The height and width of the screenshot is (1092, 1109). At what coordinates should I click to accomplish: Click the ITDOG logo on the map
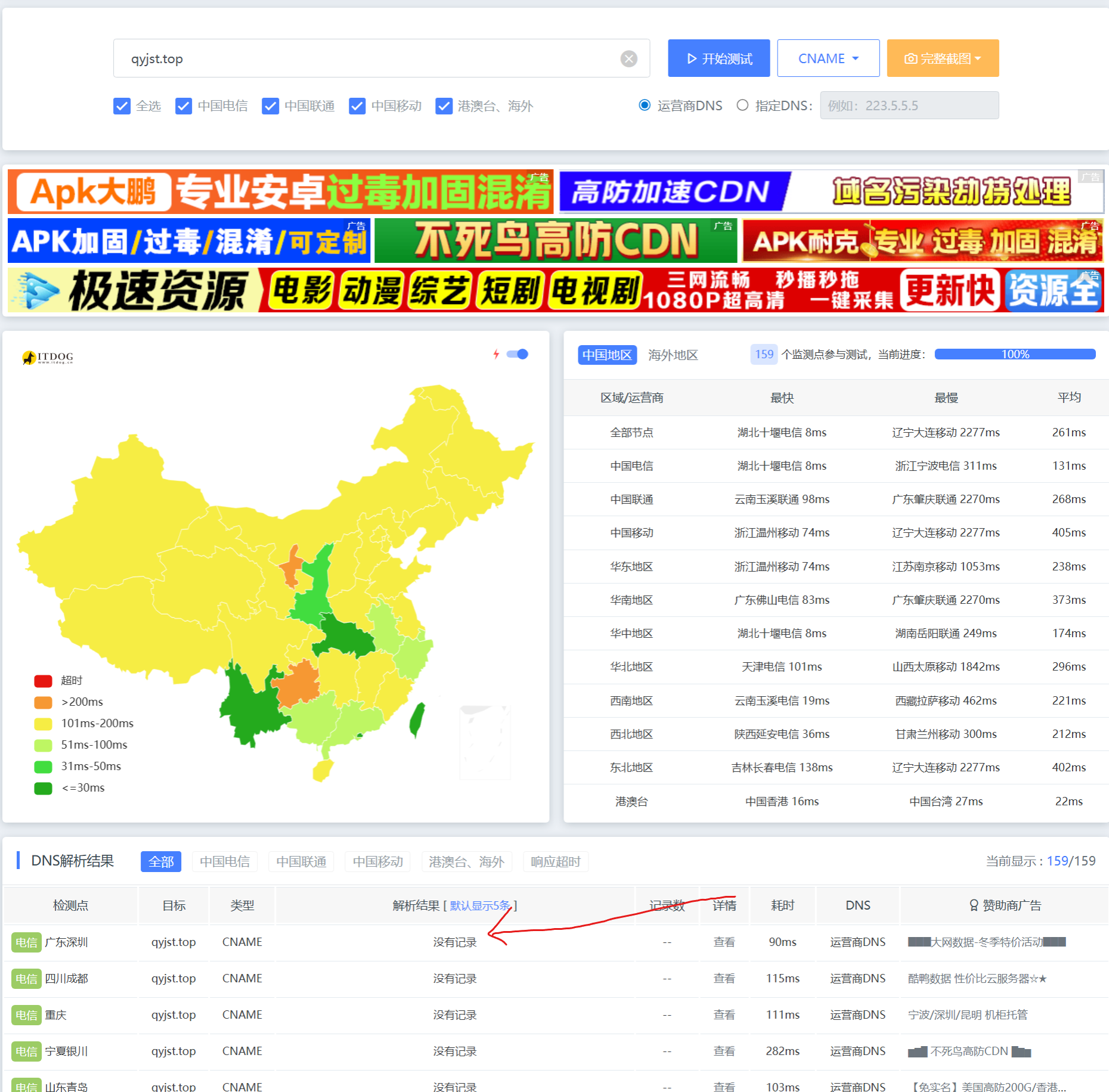(48, 357)
